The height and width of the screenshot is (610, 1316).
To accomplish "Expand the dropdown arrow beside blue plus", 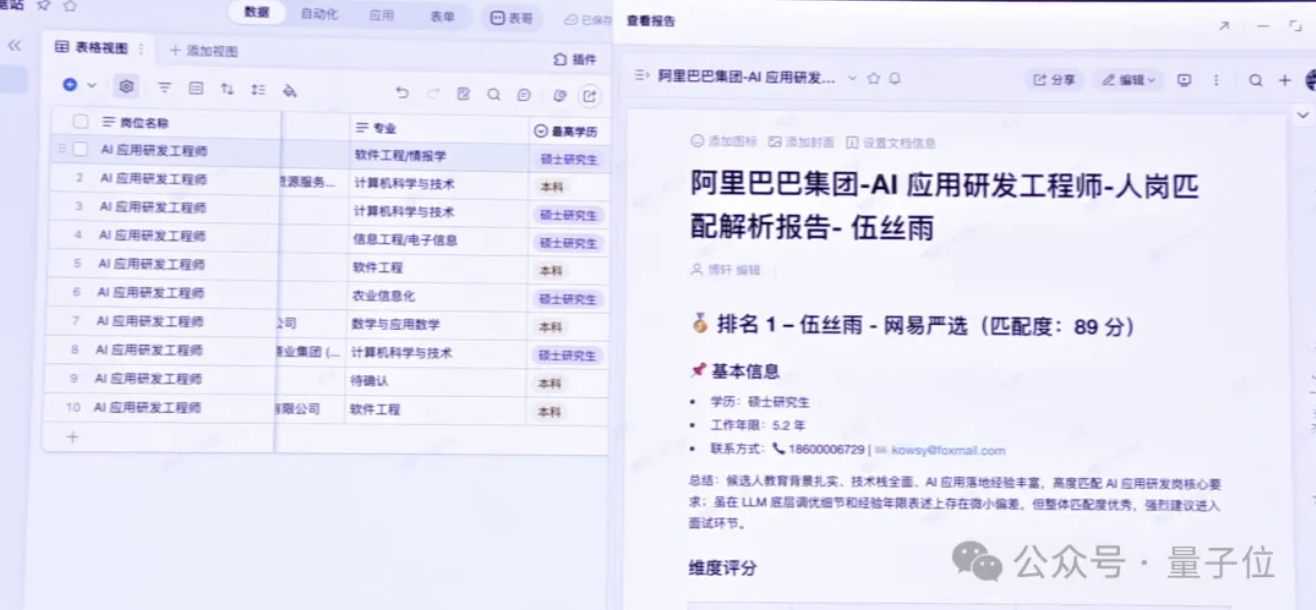I will (x=92, y=86).
